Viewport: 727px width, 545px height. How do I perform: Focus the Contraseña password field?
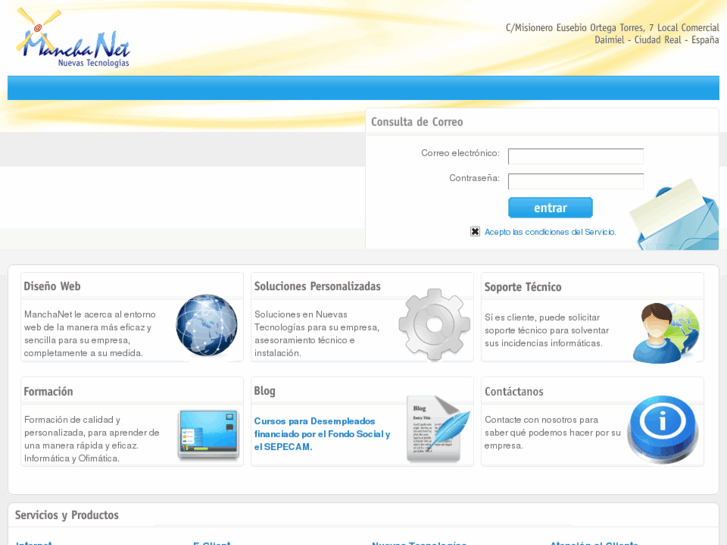575,181
